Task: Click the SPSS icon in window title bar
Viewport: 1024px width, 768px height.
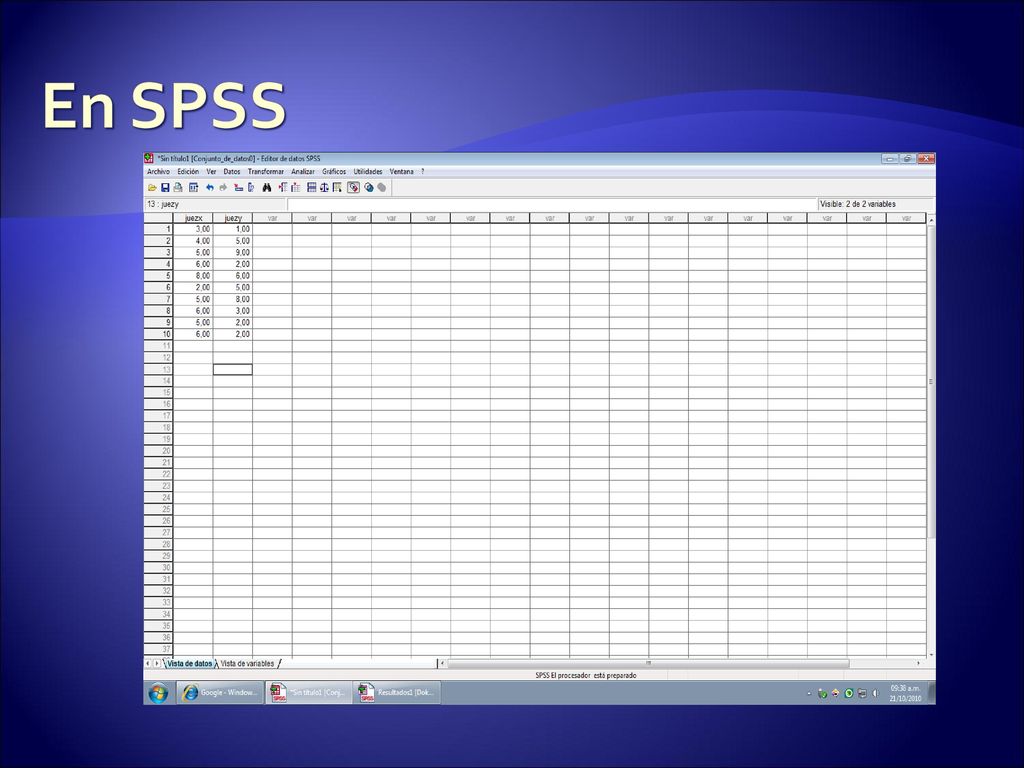Action: (149, 159)
